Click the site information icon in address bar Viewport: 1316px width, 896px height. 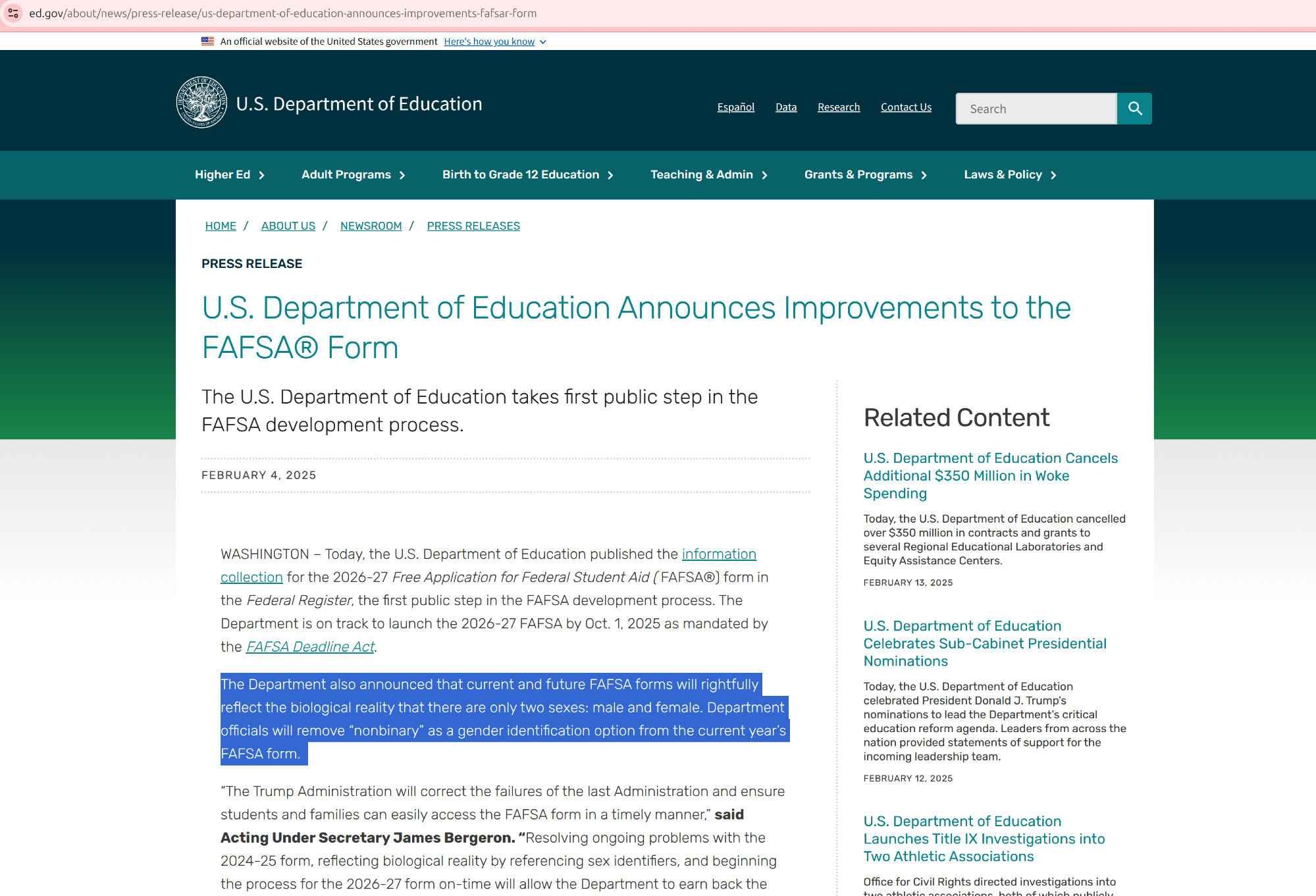13,13
